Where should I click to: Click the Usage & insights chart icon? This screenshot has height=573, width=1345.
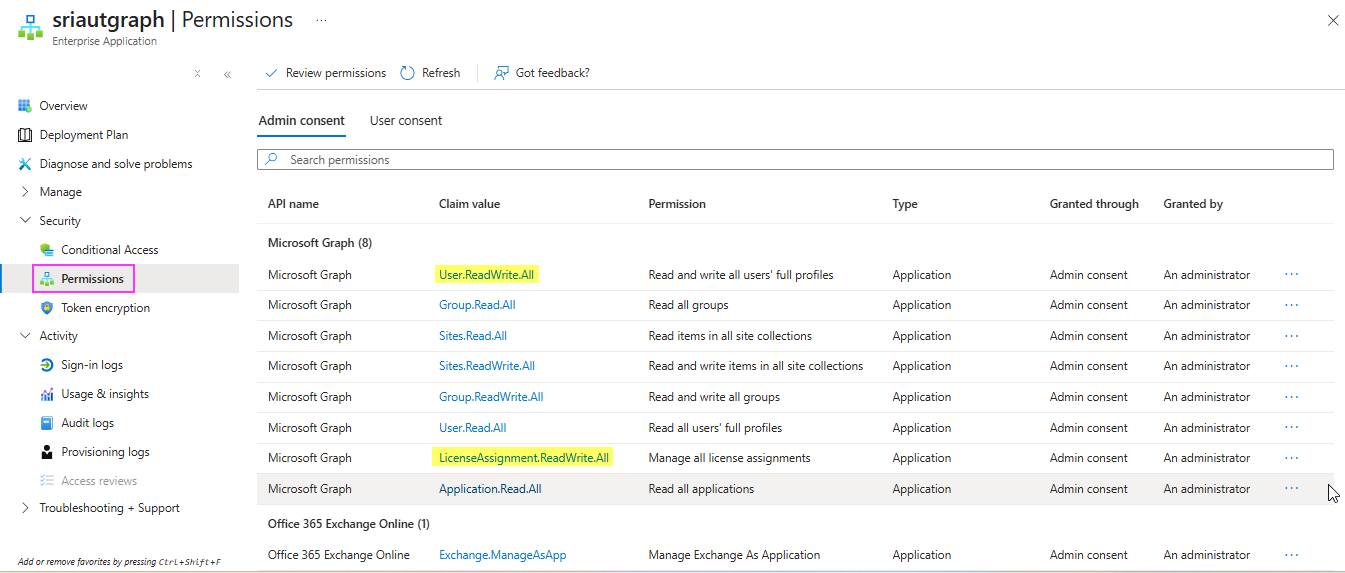click(x=47, y=394)
